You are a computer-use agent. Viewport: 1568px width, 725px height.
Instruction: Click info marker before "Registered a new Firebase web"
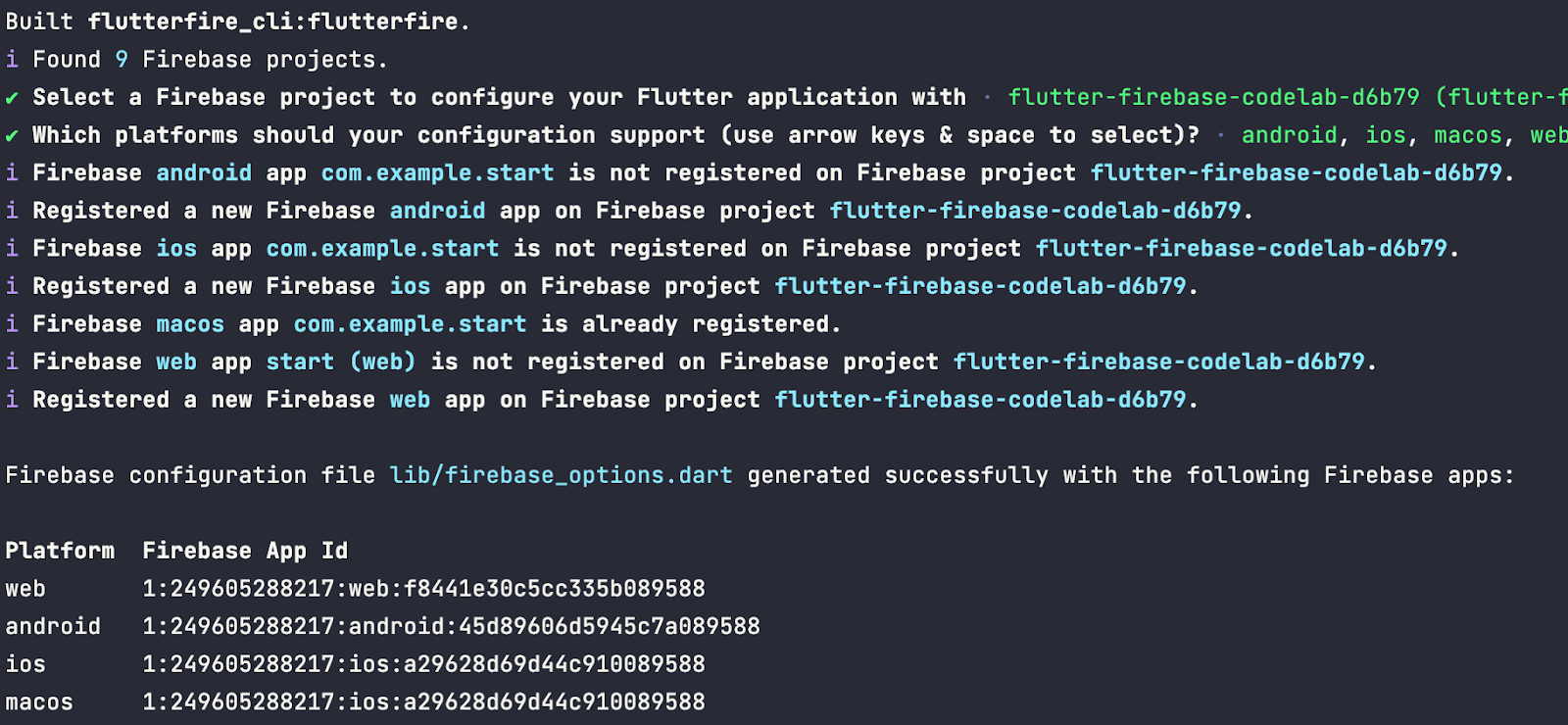coord(12,400)
